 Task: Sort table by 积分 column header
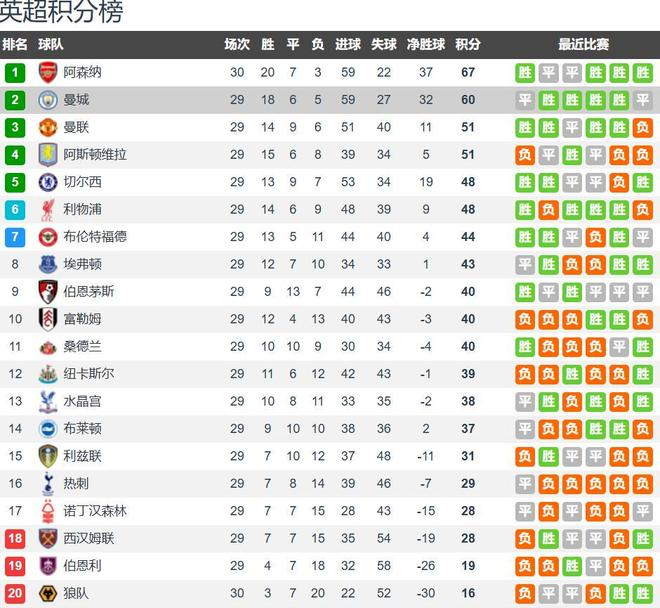[467, 44]
